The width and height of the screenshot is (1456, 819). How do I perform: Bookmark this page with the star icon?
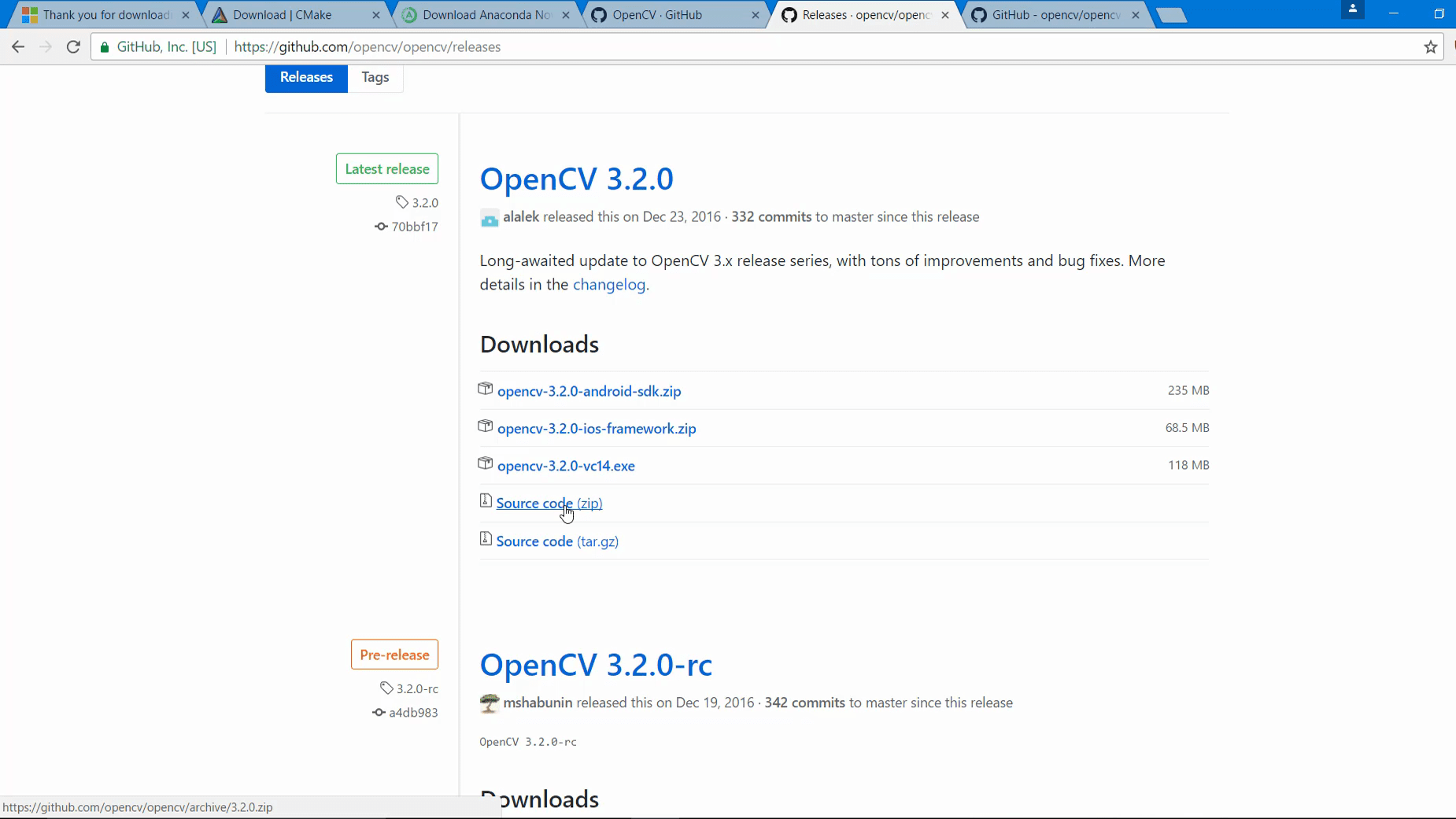[x=1431, y=47]
